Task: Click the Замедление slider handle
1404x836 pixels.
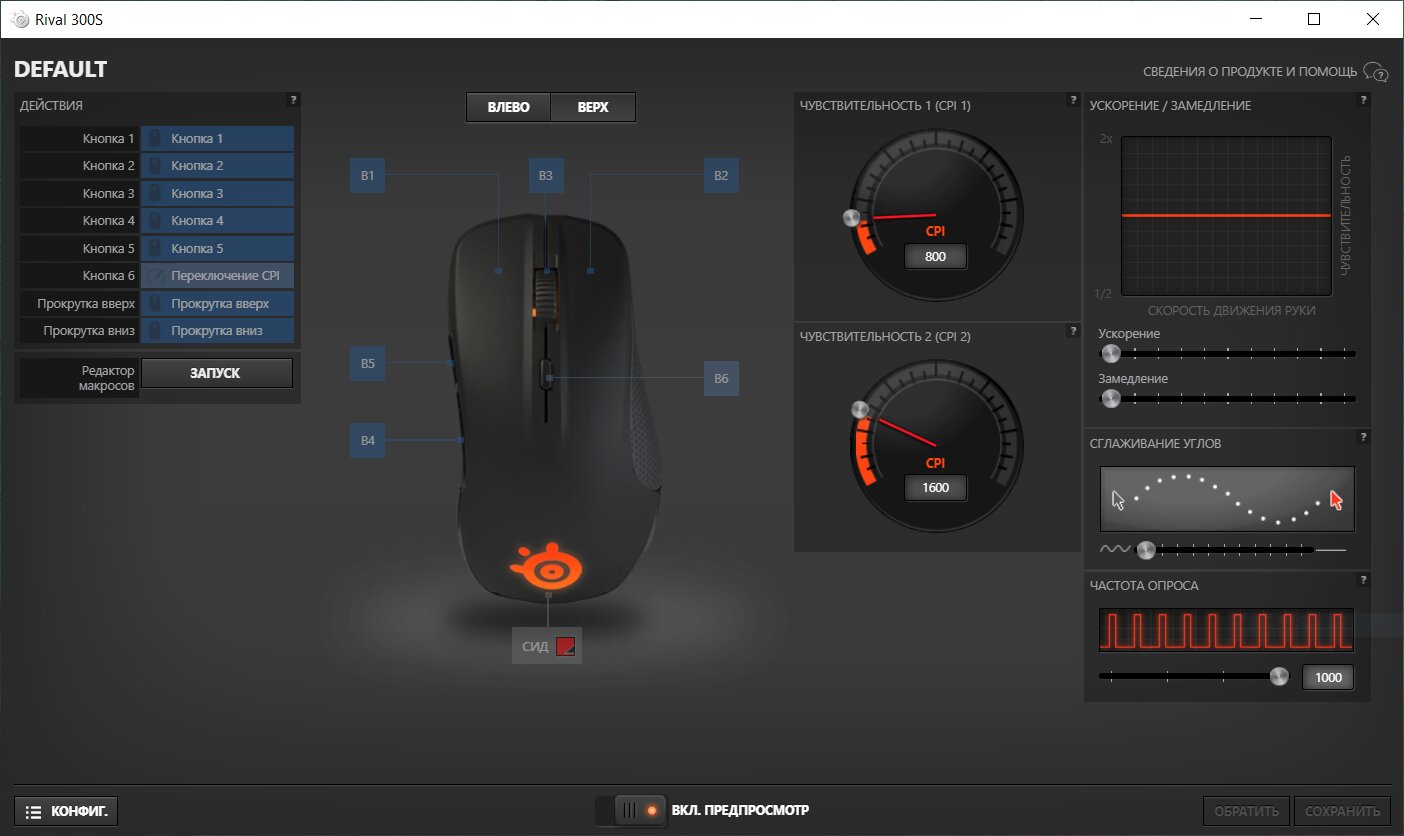Action: tap(1110, 399)
